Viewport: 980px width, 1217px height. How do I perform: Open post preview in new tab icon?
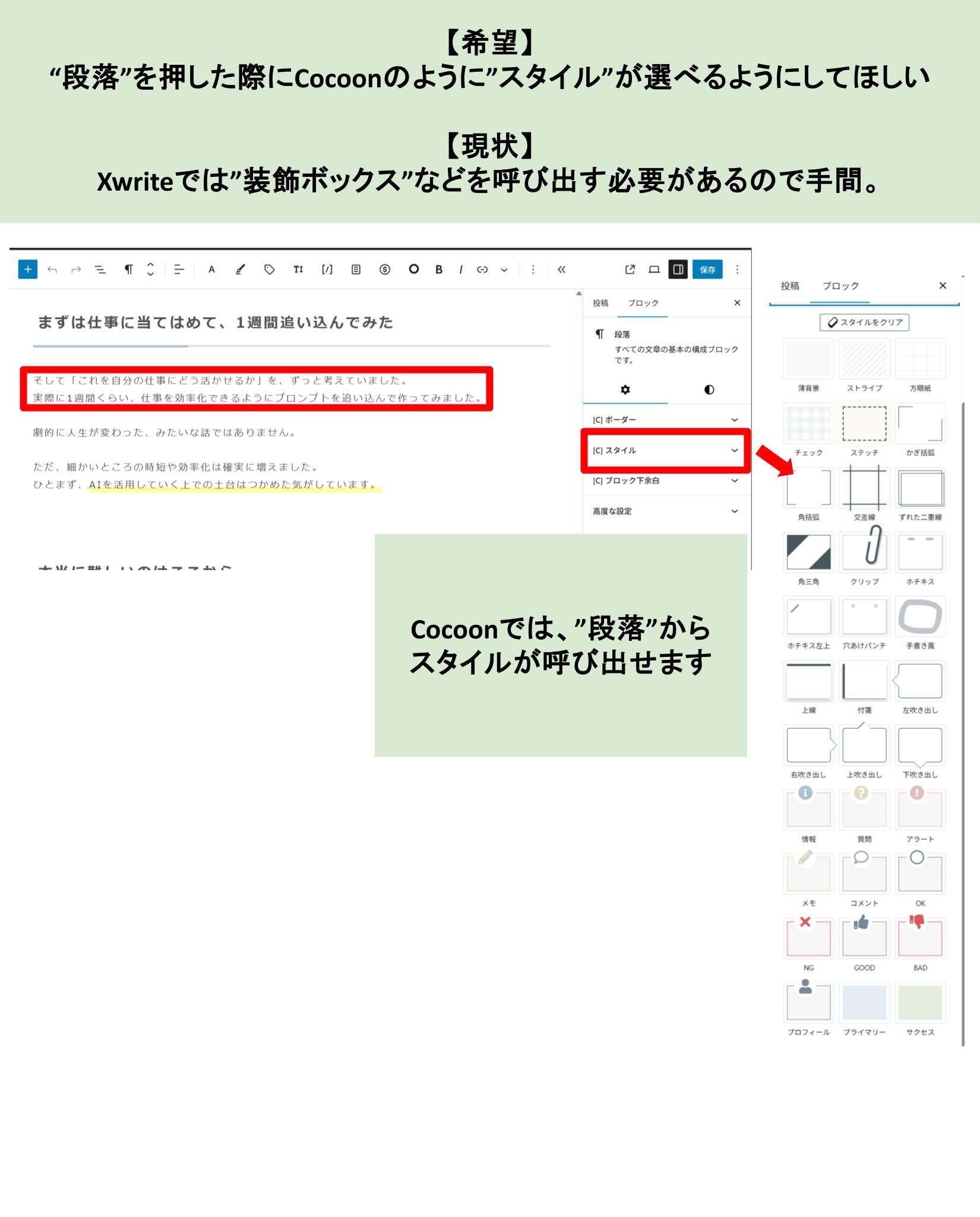click(x=630, y=270)
